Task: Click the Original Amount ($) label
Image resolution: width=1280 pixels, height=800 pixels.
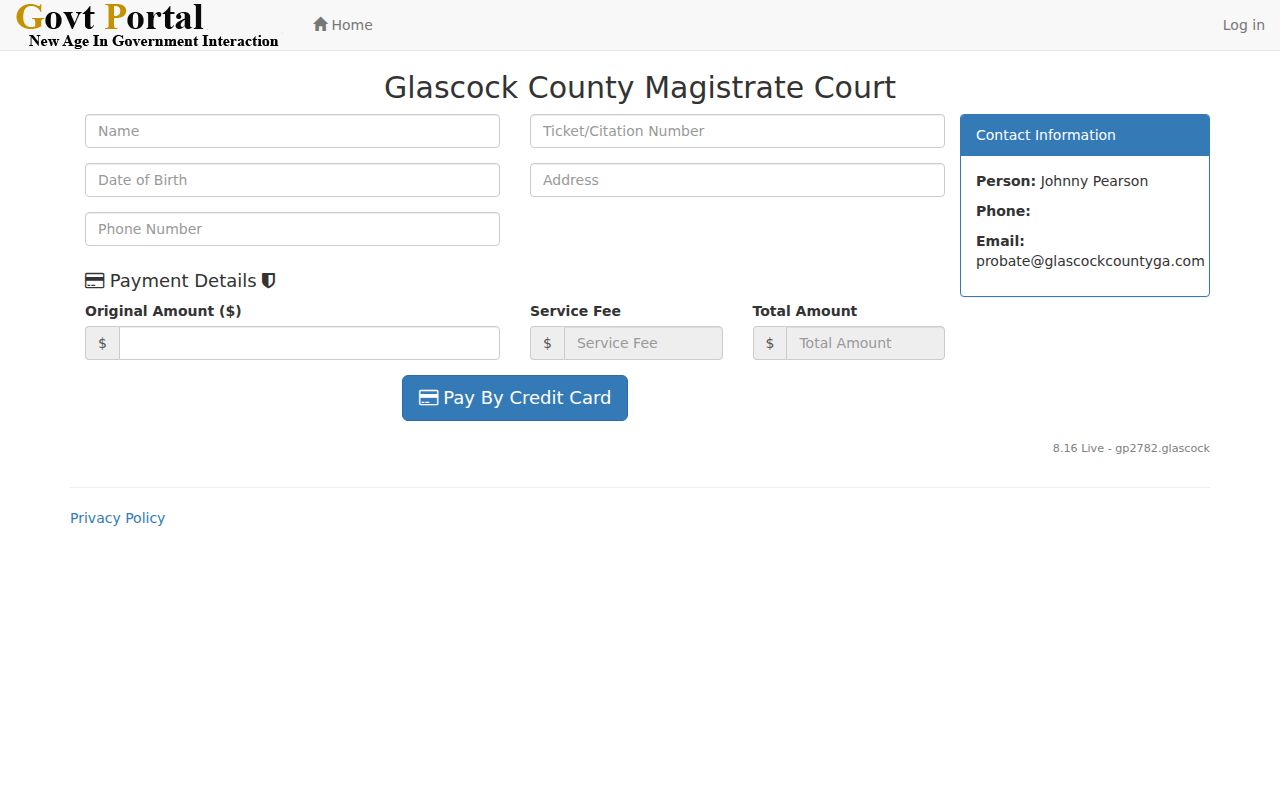Action: click(x=163, y=311)
